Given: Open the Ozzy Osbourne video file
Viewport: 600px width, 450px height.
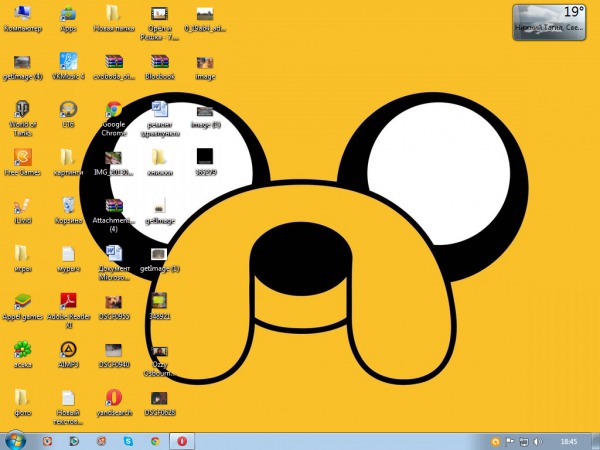Looking at the screenshot, I should pos(159,361).
